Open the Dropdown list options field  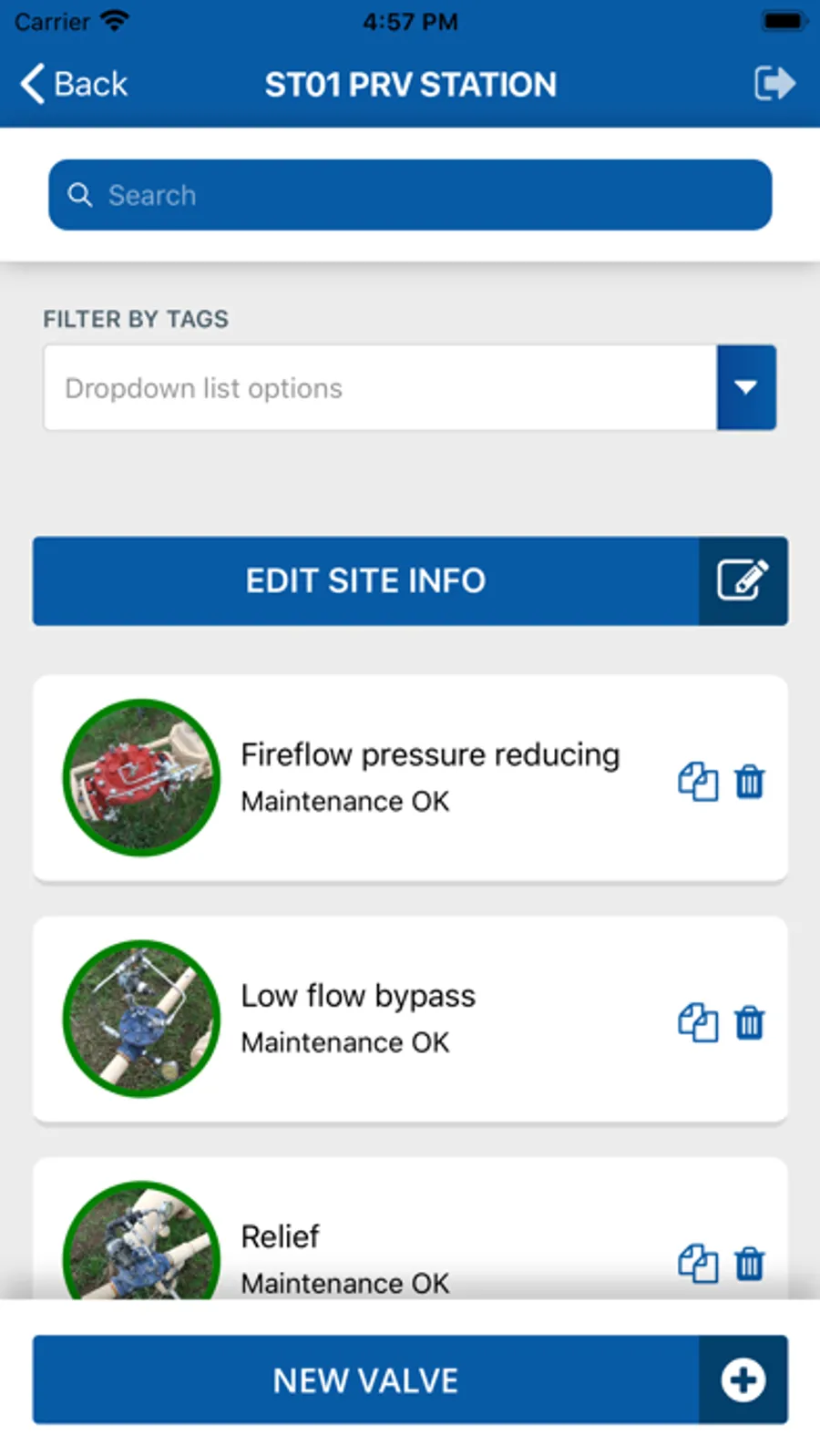pos(381,387)
